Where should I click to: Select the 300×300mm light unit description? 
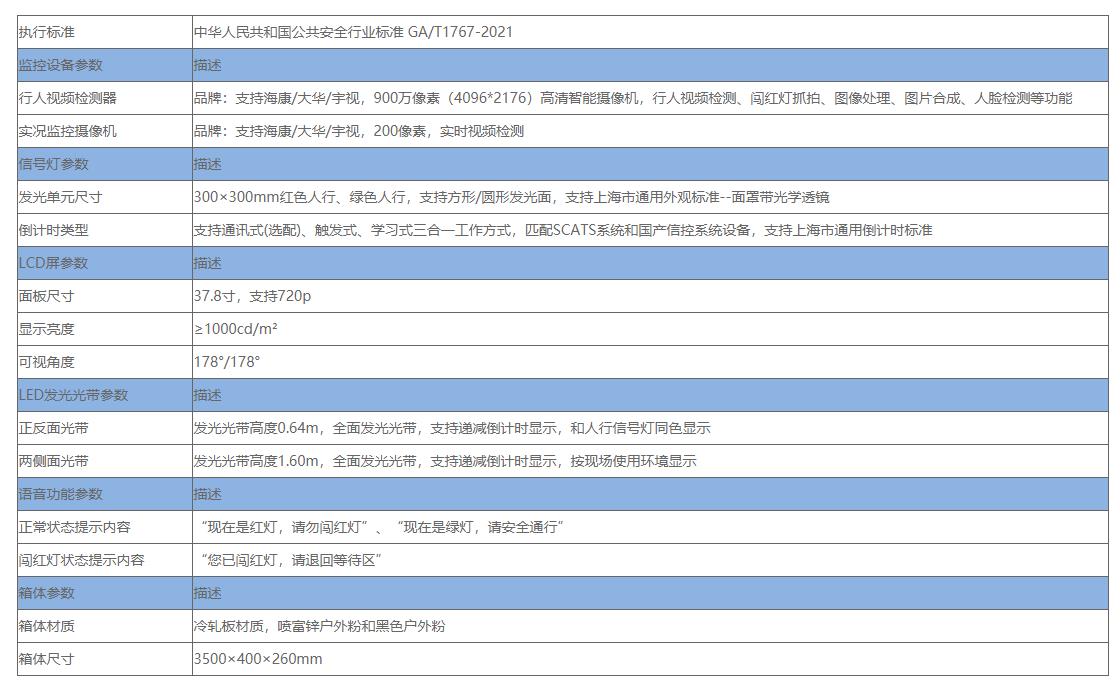tap(511, 197)
